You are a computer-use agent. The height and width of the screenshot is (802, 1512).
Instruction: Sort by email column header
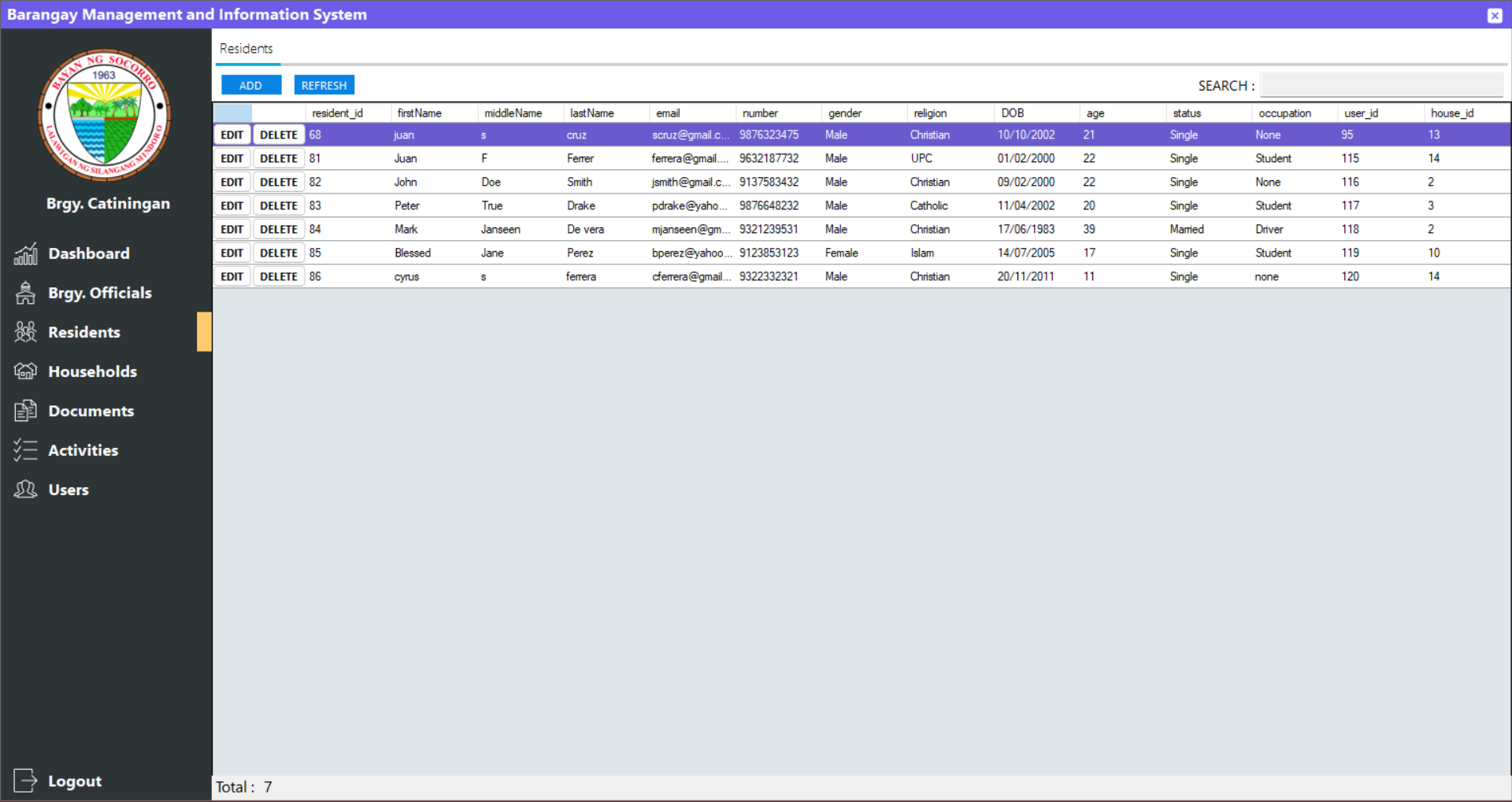tap(692, 113)
